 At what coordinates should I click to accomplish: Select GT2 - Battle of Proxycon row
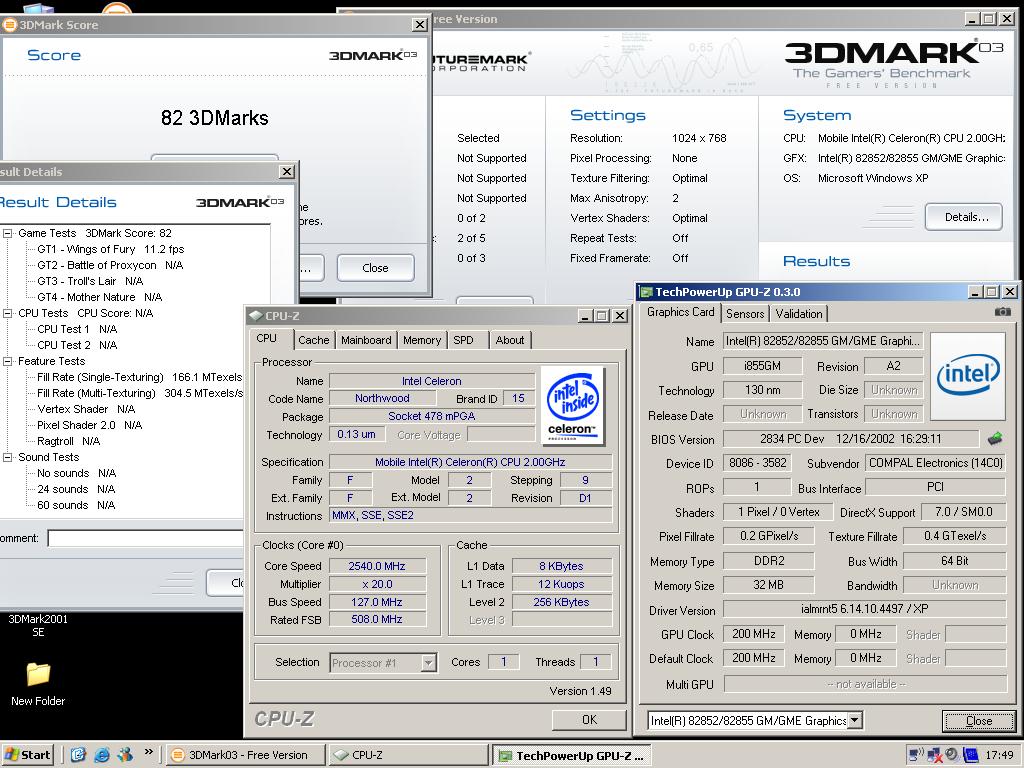110,265
